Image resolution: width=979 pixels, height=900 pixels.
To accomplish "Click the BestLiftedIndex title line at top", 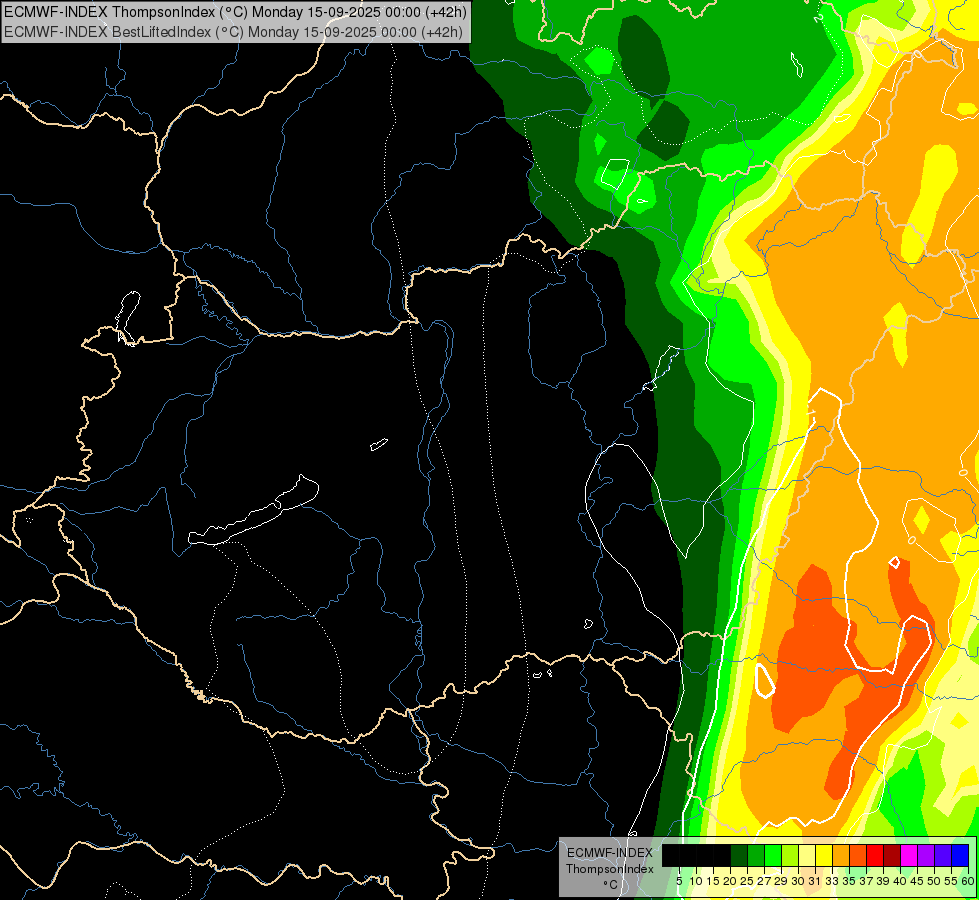I will tap(234, 31).
